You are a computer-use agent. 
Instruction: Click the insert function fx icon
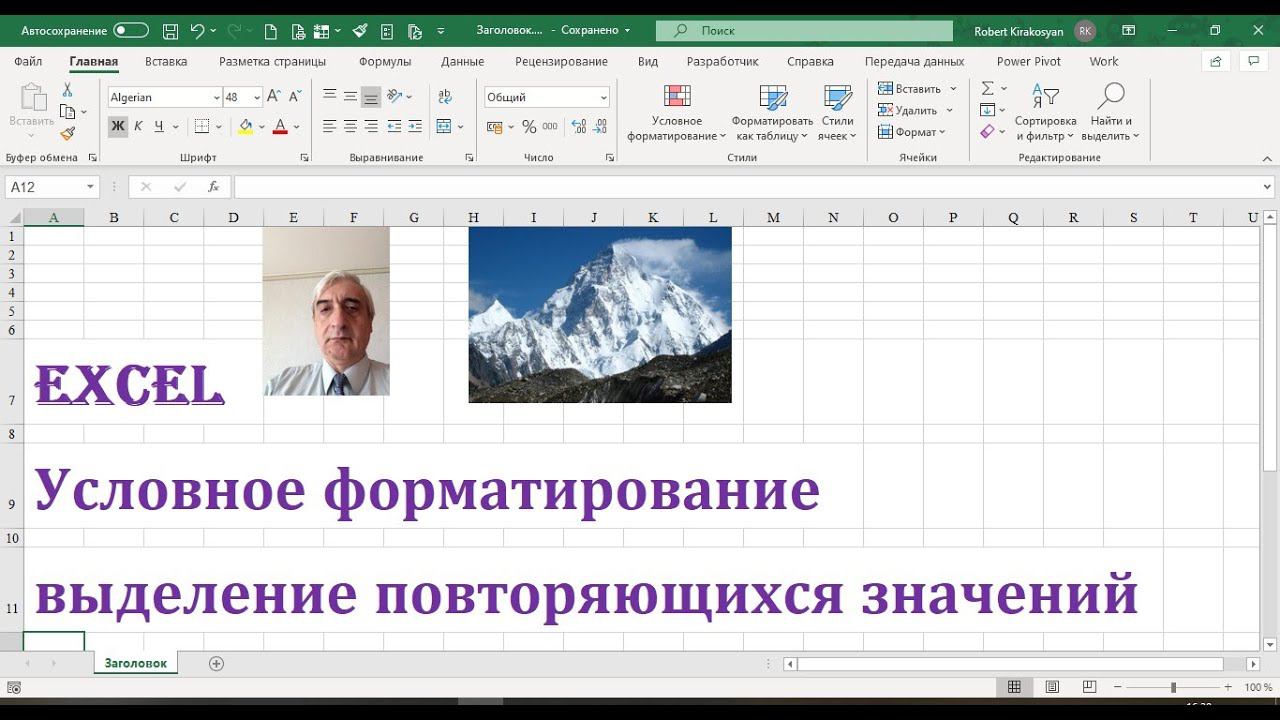point(213,187)
